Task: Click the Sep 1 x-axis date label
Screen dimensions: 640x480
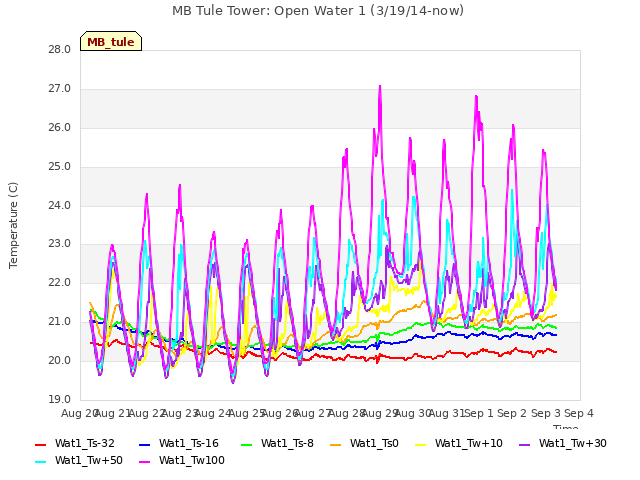Action: point(479,413)
